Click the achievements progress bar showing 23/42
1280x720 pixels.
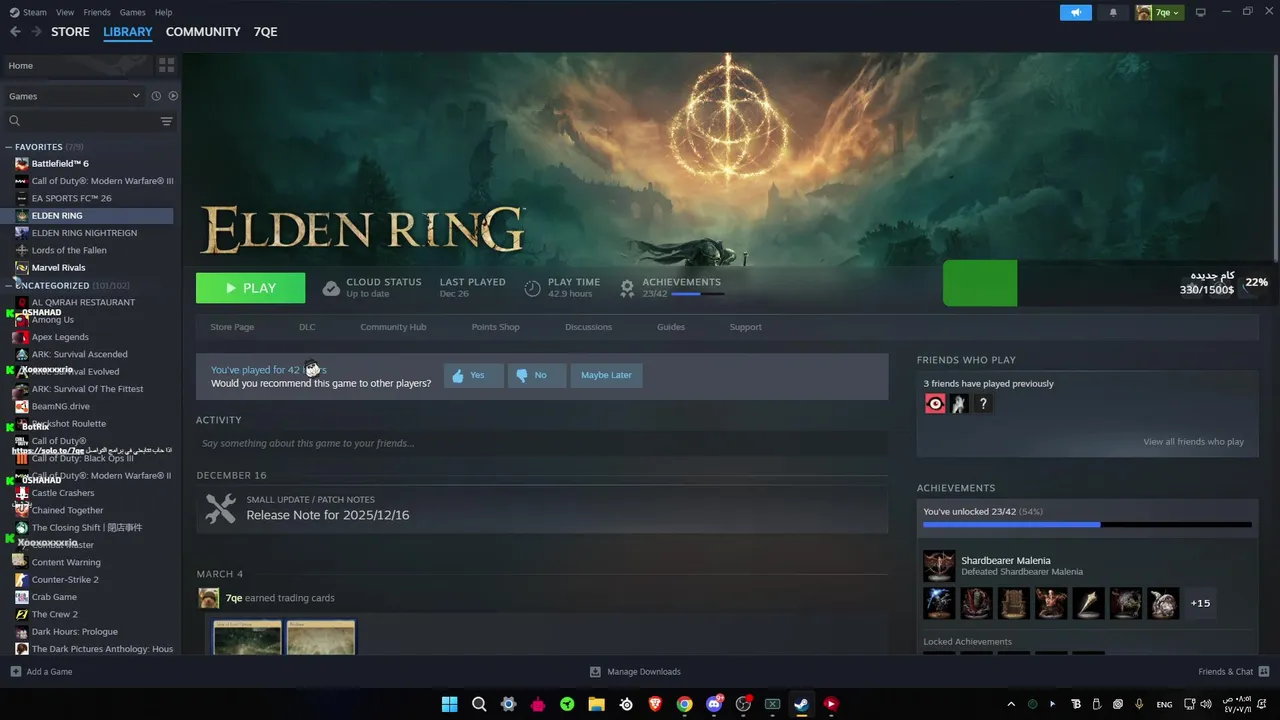1087,524
